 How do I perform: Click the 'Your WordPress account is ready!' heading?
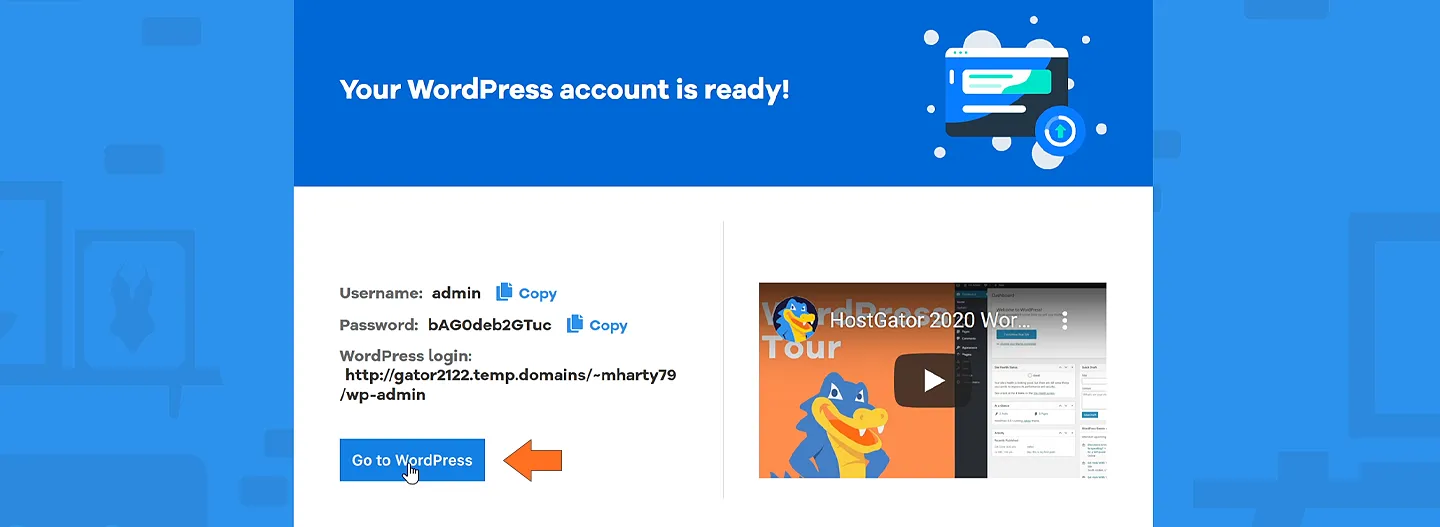pyautogui.click(x=564, y=89)
